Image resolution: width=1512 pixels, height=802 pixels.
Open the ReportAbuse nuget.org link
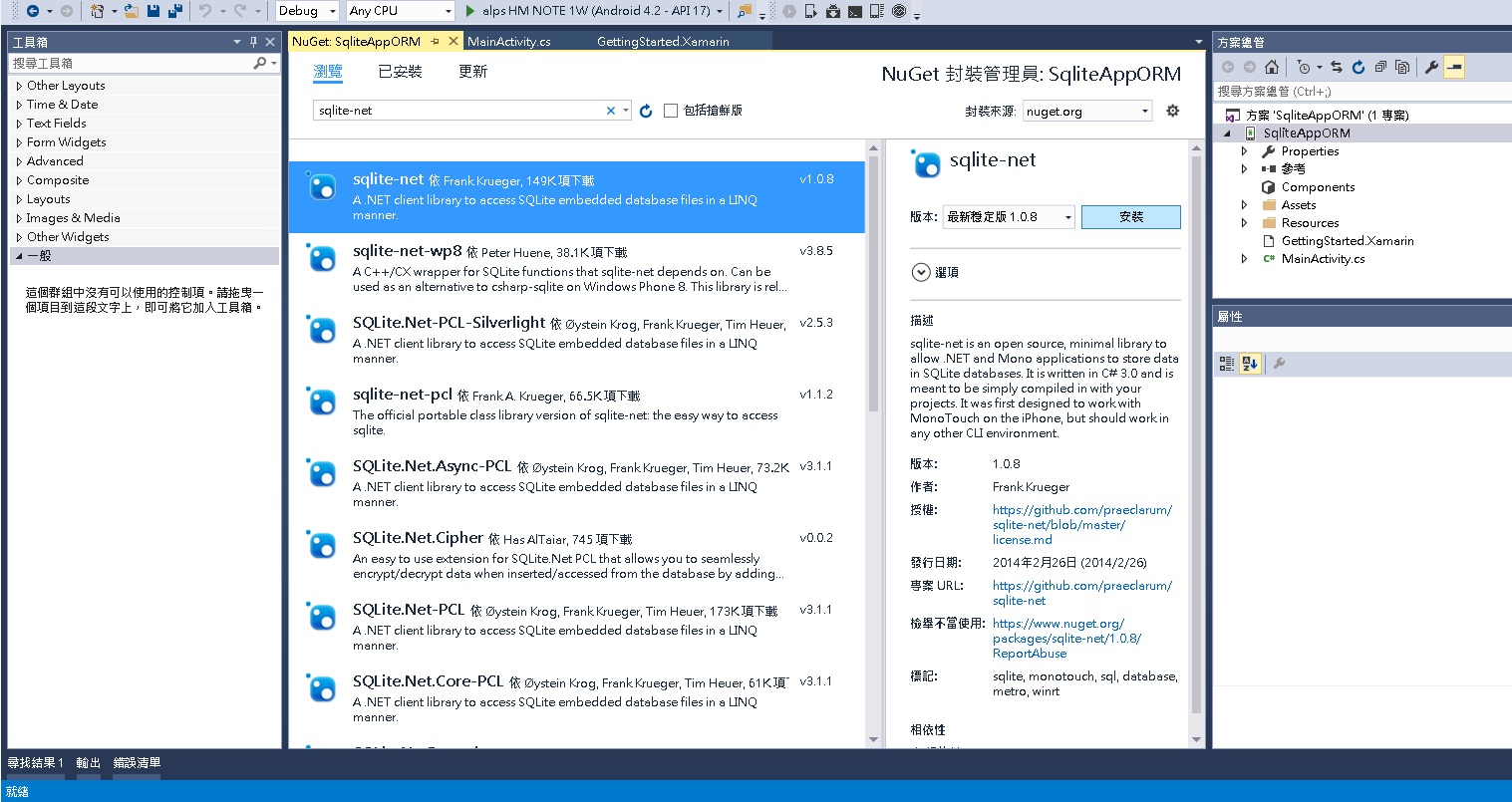tap(1067, 639)
